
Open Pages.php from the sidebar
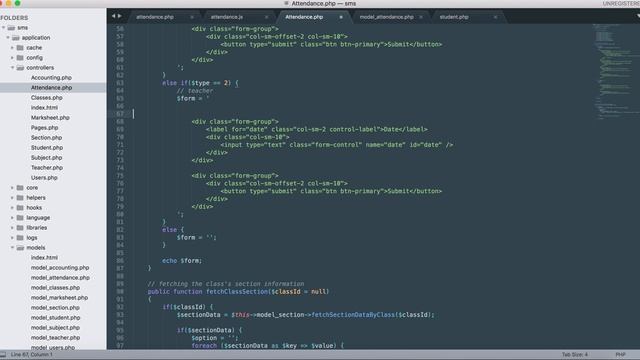point(44,128)
